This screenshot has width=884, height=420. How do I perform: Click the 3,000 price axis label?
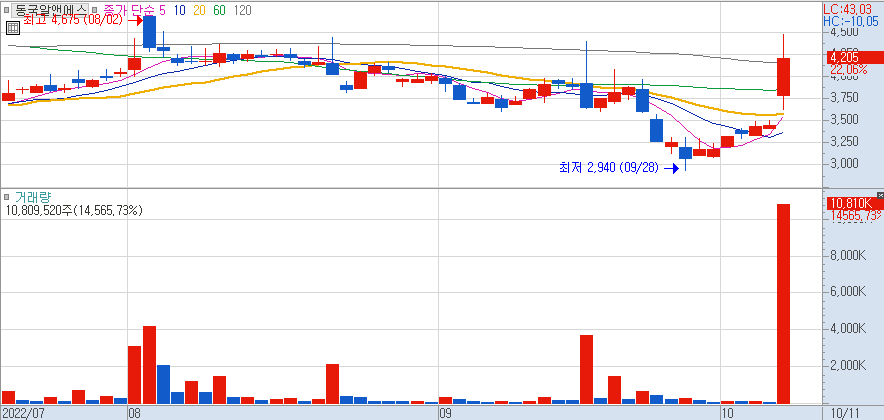pos(843,163)
